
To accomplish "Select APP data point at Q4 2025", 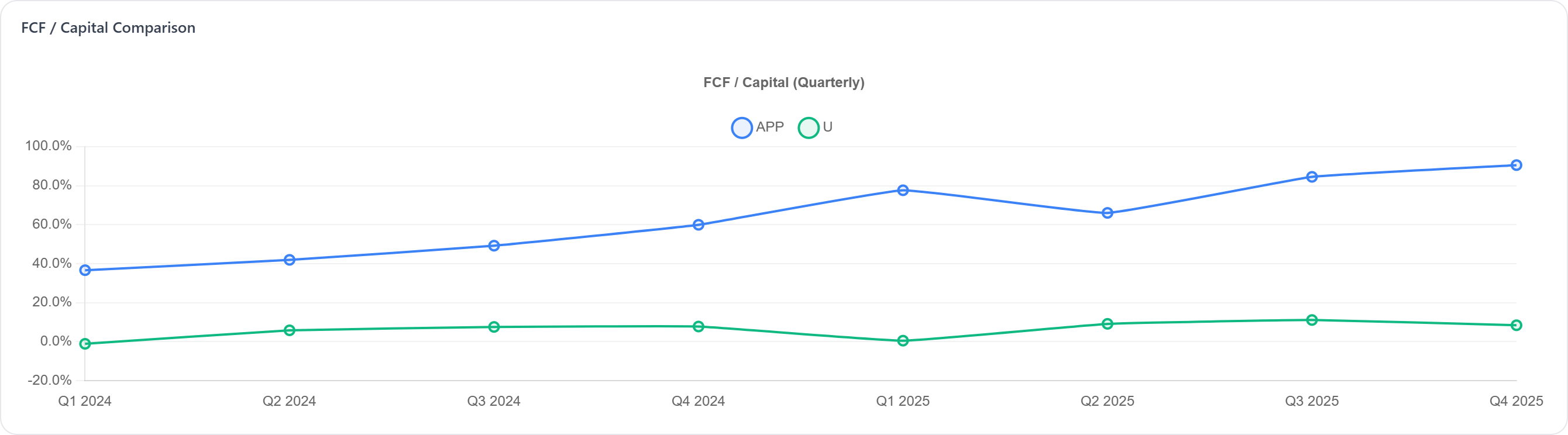I will click(1517, 165).
